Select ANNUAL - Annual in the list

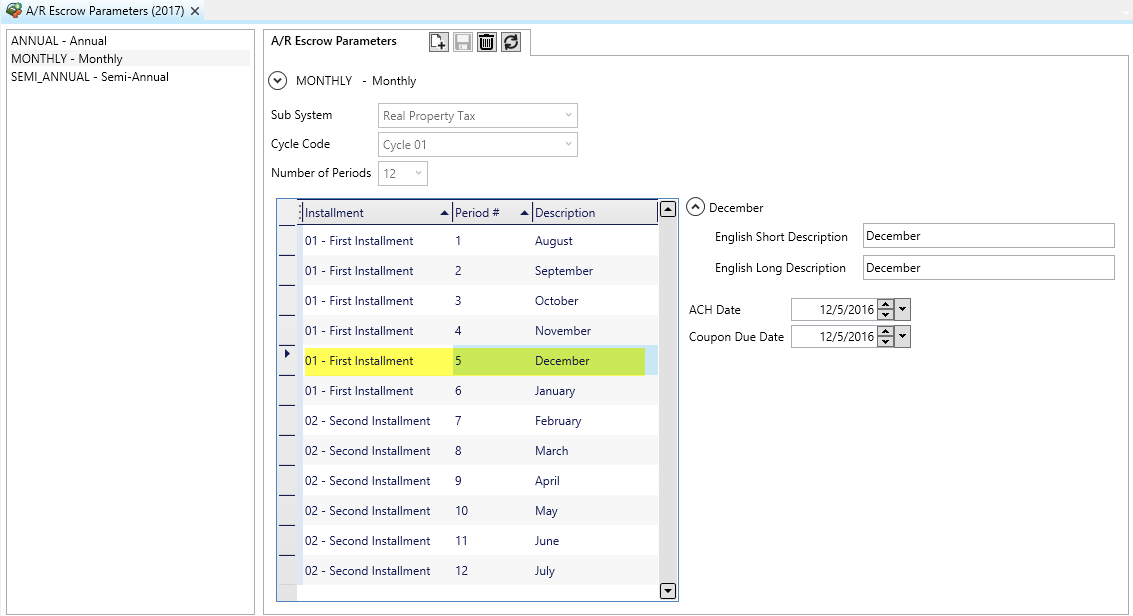click(59, 41)
